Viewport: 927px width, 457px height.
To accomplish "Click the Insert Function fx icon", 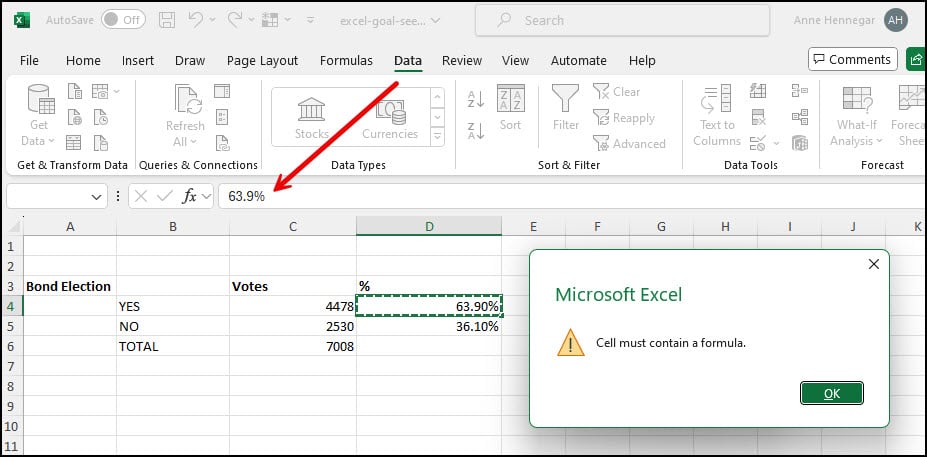I will [189, 196].
